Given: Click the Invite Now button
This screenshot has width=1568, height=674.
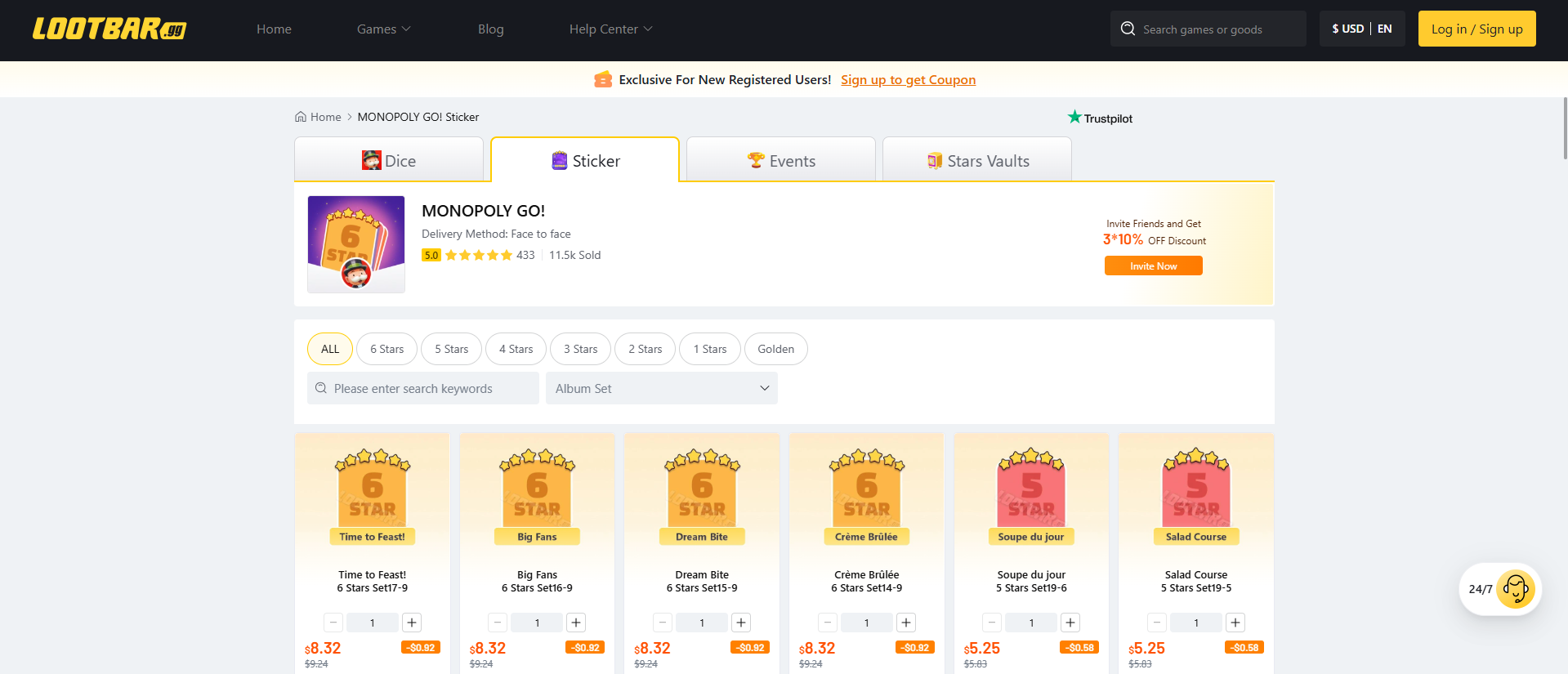Looking at the screenshot, I should click(1153, 266).
